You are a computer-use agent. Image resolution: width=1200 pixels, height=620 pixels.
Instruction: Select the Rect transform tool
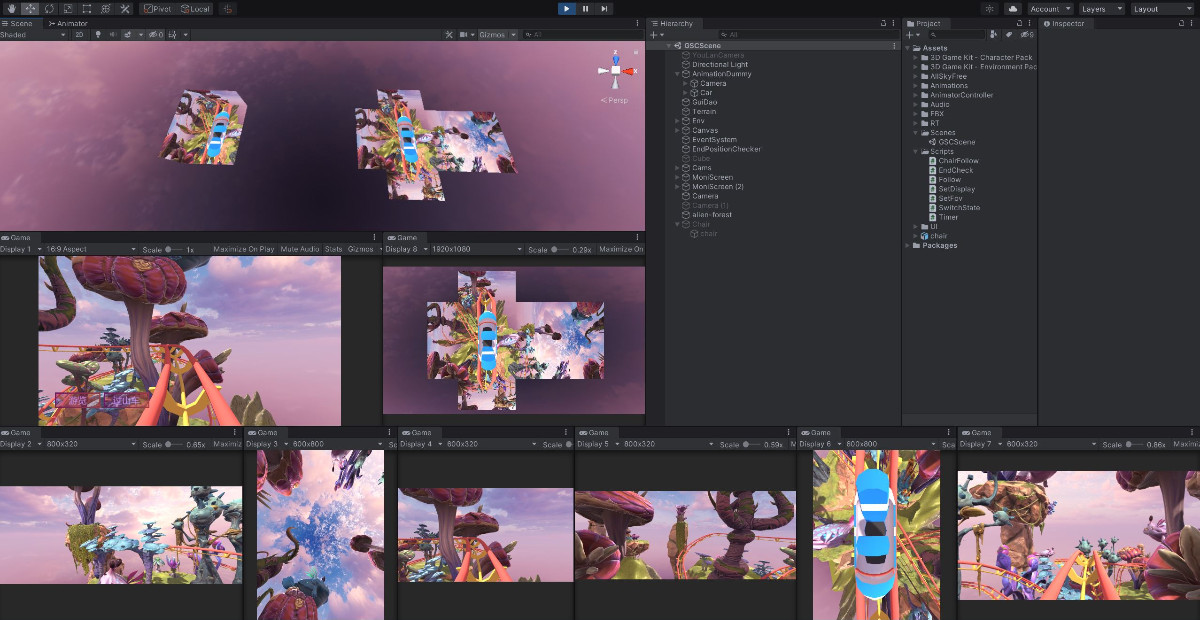click(87, 8)
